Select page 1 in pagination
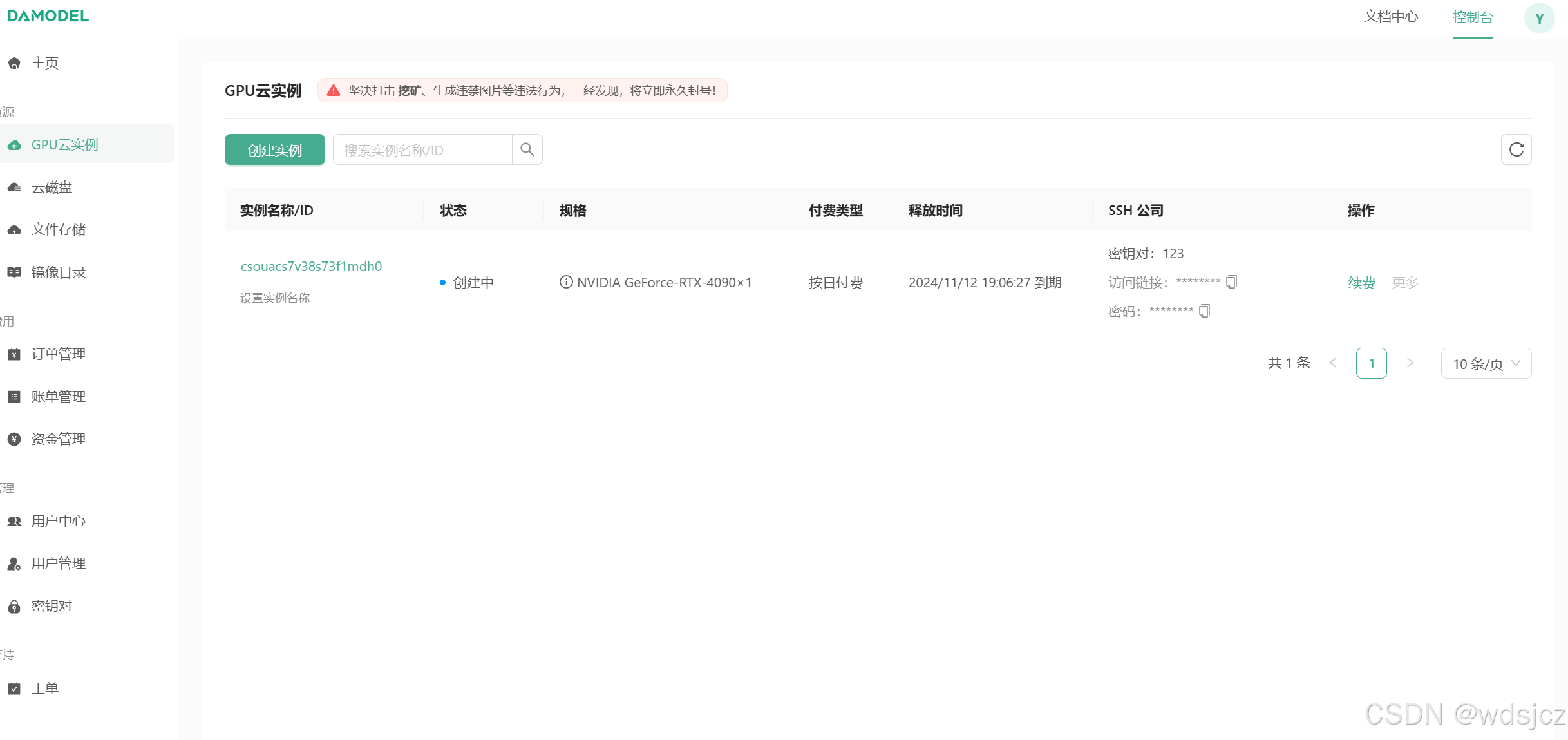This screenshot has height=740, width=1568. [x=1371, y=363]
